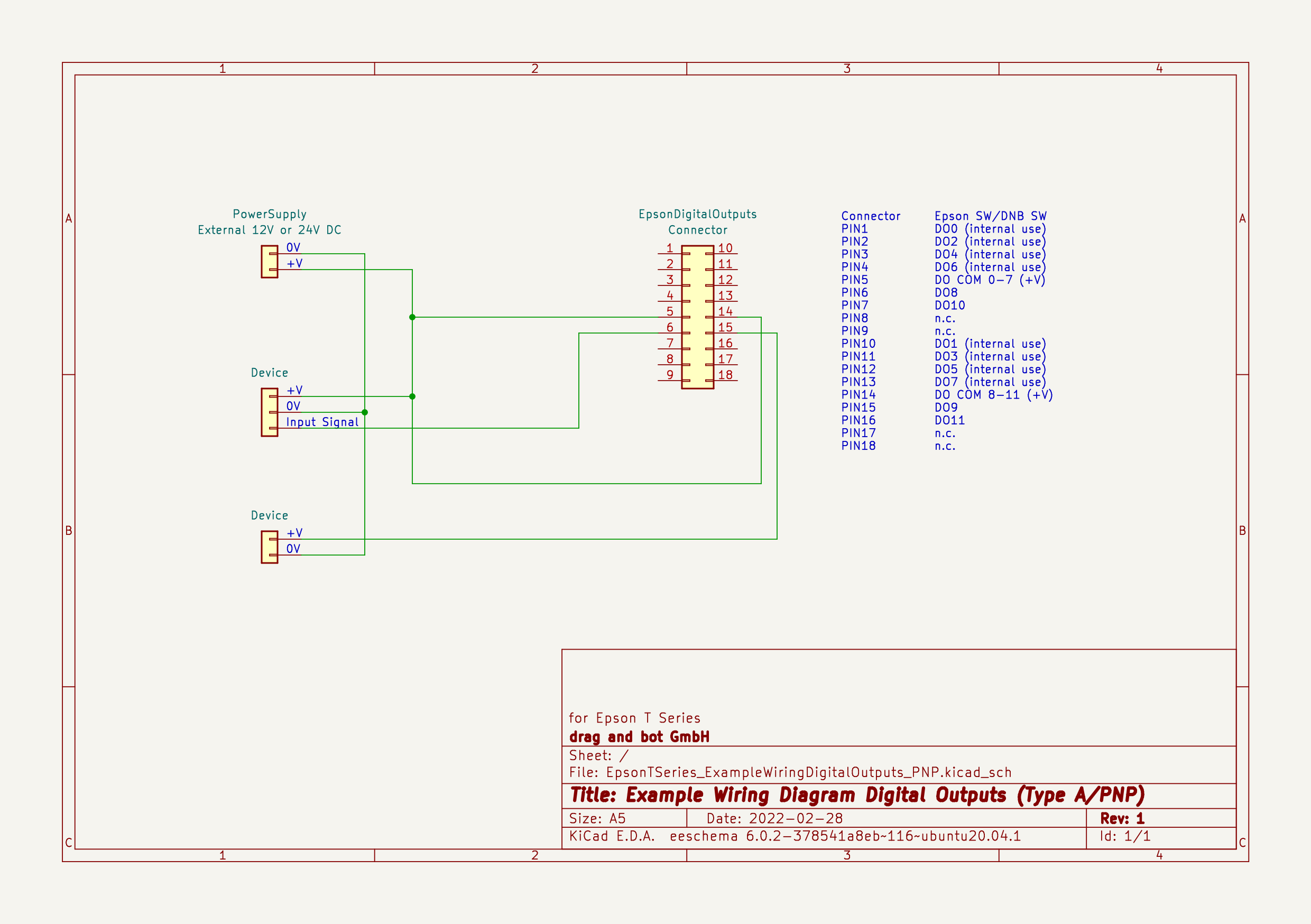The image size is (1311, 924).
Task: Click the 'for Epson T Series' comment
Action: pos(634,718)
